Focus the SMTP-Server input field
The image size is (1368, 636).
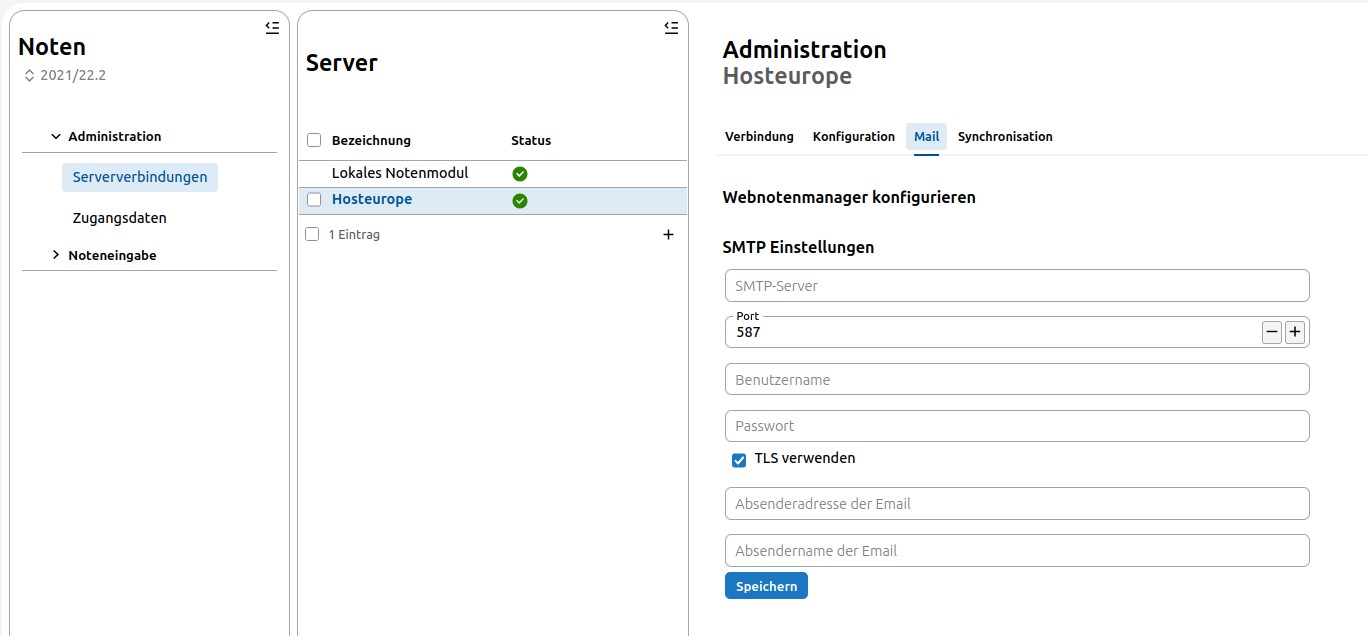[1016, 286]
